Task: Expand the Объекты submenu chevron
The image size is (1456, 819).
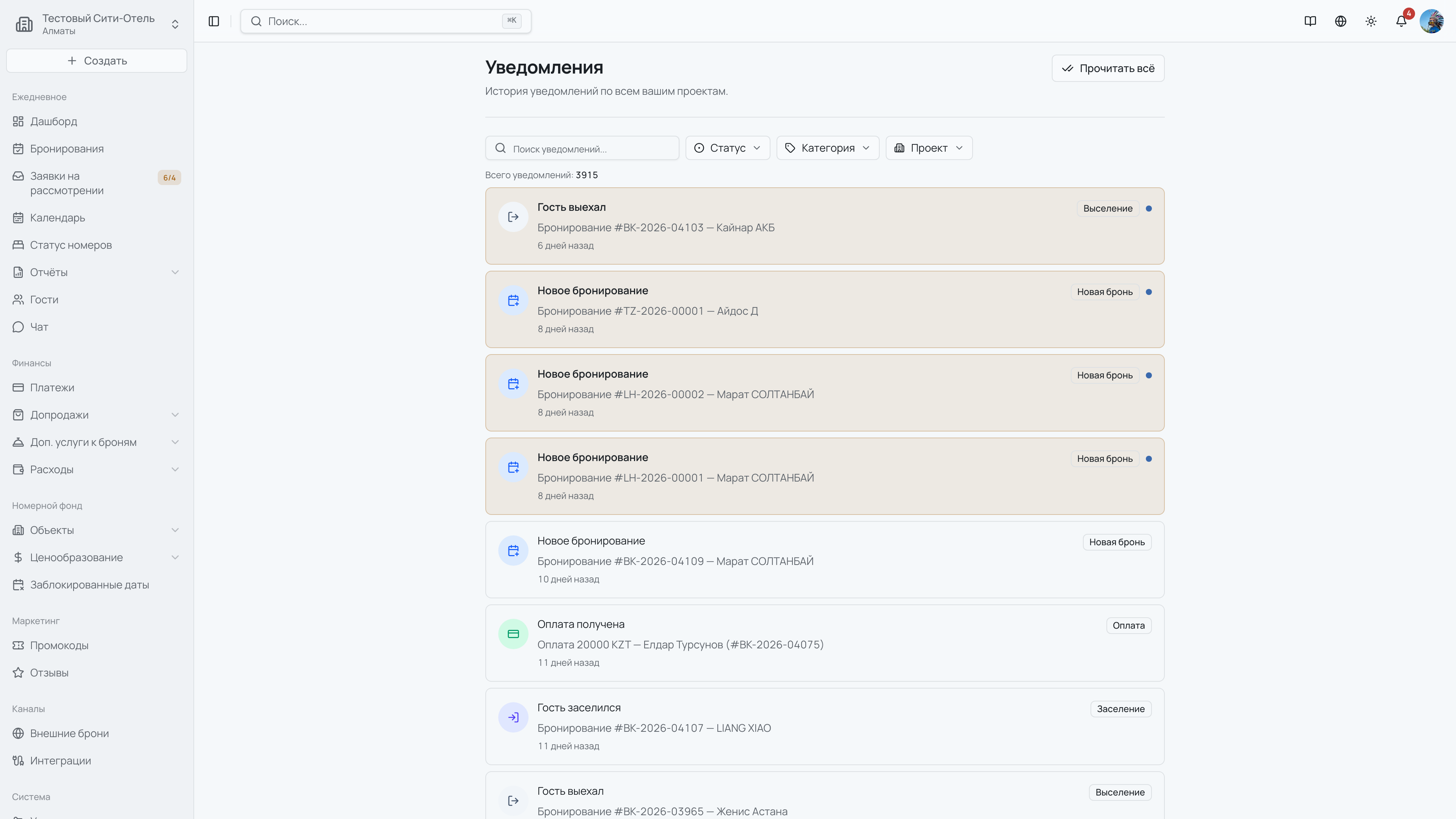Action: (175, 530)
